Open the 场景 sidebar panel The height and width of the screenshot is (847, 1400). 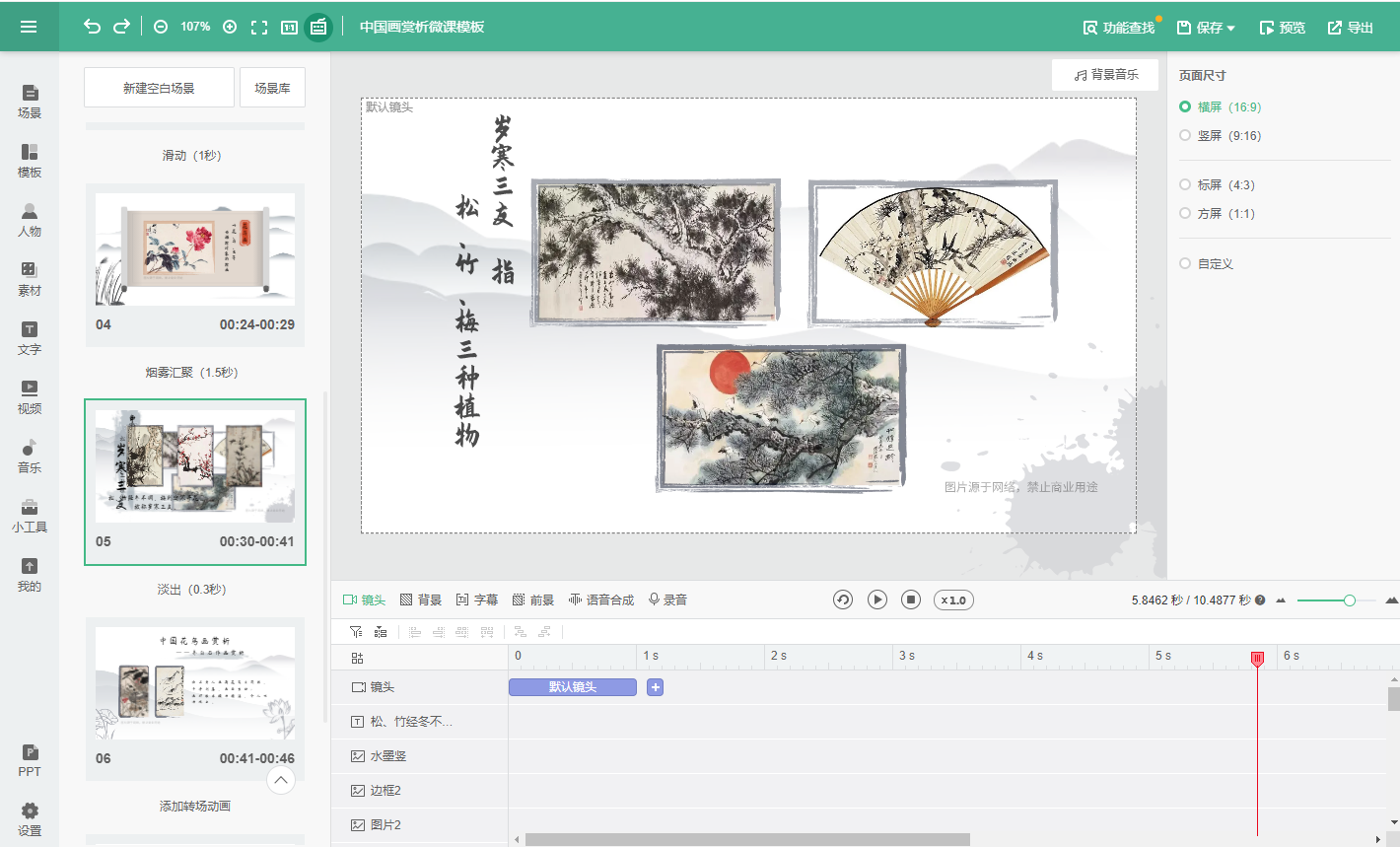30,101
